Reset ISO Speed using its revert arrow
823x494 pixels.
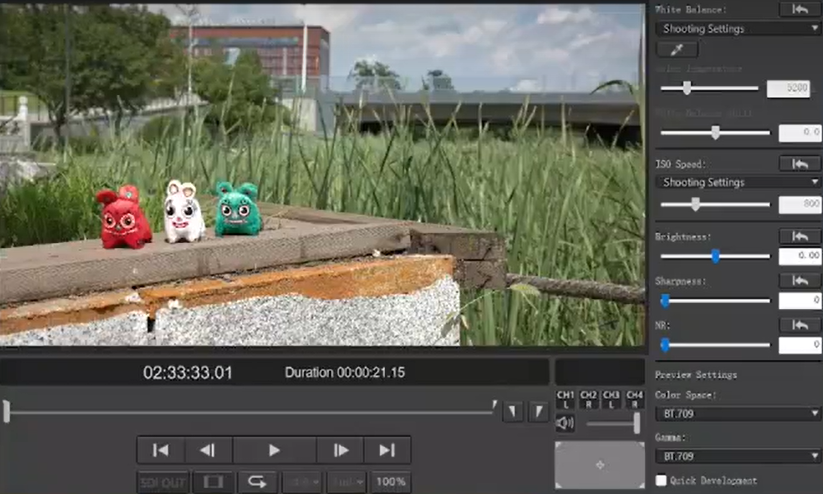point(800,163)
